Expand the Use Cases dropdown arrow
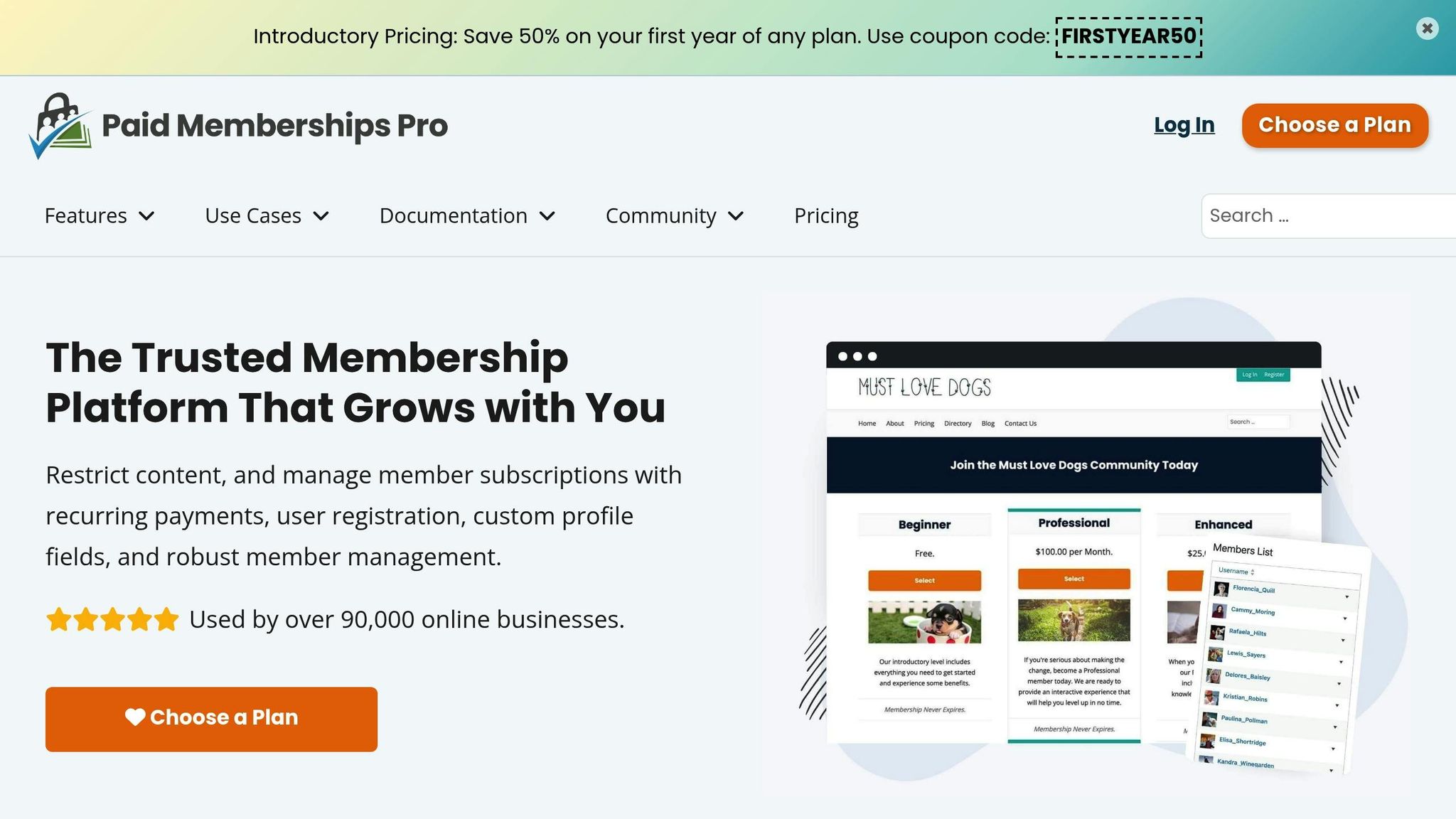Screen dimensions: 1456x819 pos(321,216)
